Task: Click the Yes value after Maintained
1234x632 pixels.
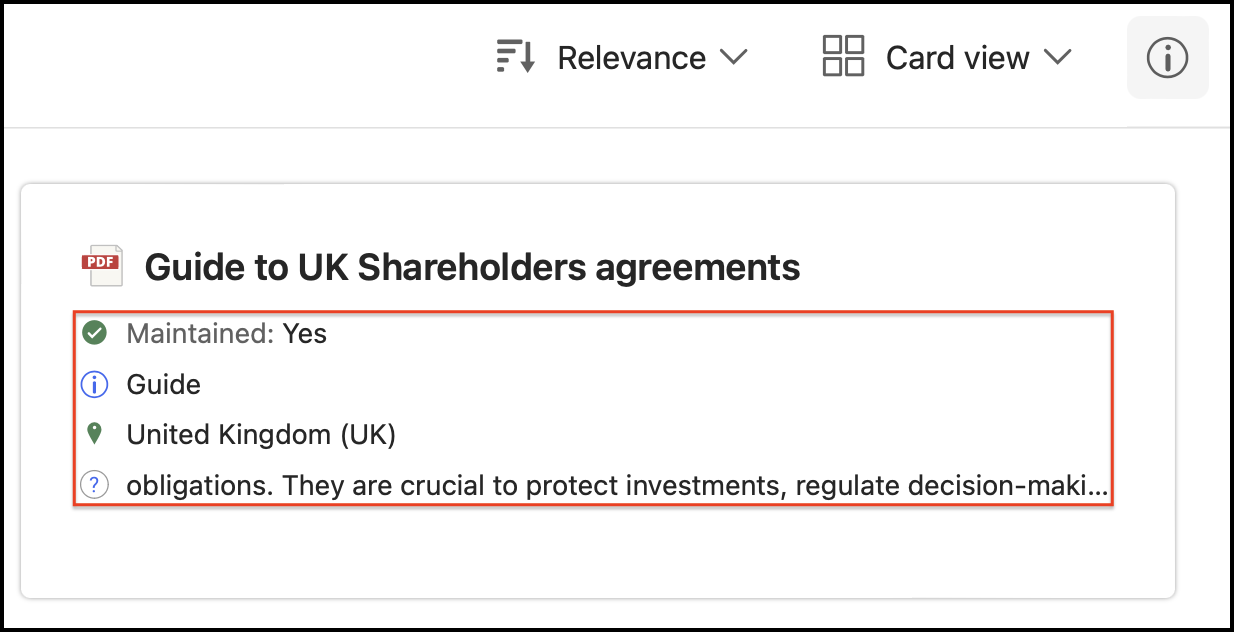Action: 304,334
